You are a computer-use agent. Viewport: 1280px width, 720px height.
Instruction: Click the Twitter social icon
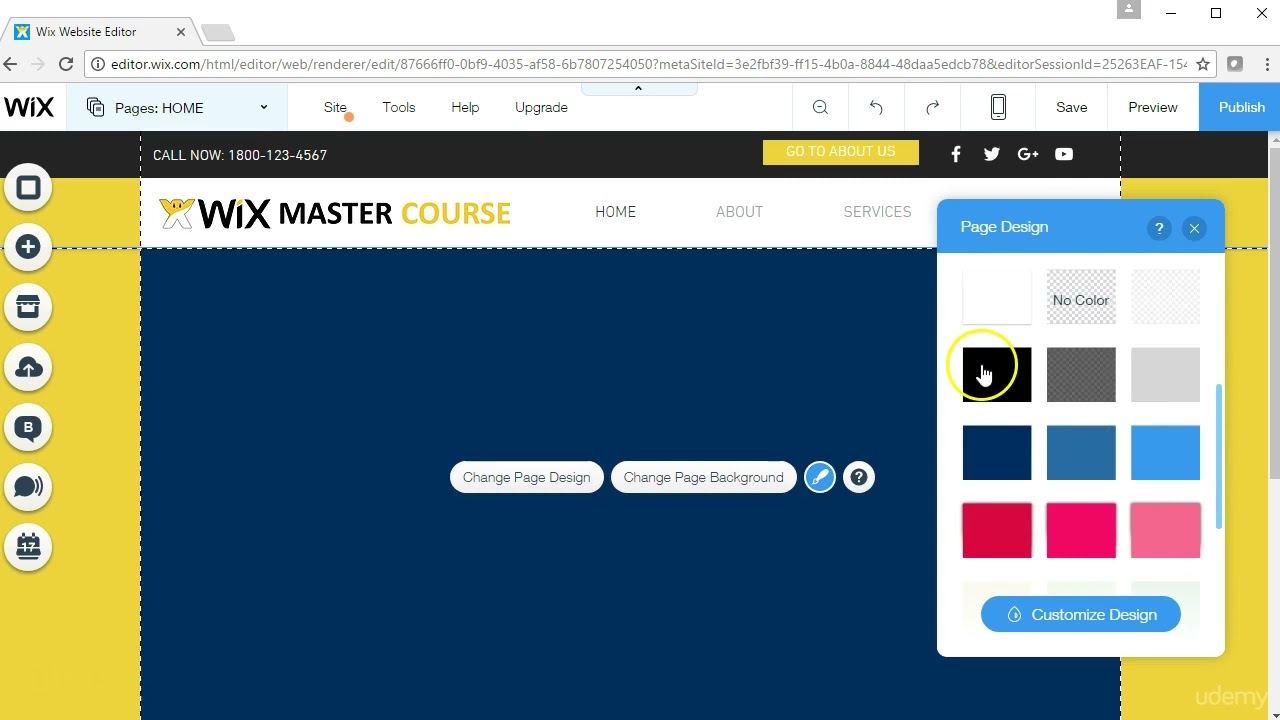[991, 154]
